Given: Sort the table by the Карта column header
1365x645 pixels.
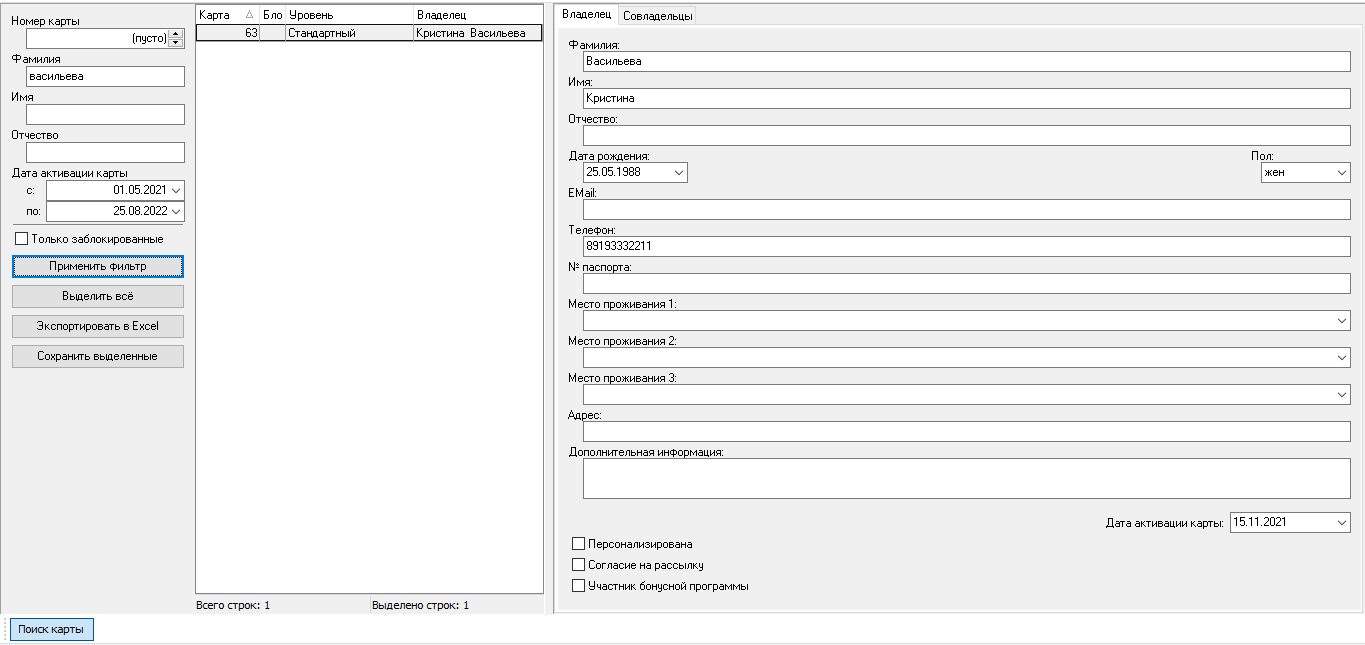Looking at the screenshot, I should [x=227, y=15].
